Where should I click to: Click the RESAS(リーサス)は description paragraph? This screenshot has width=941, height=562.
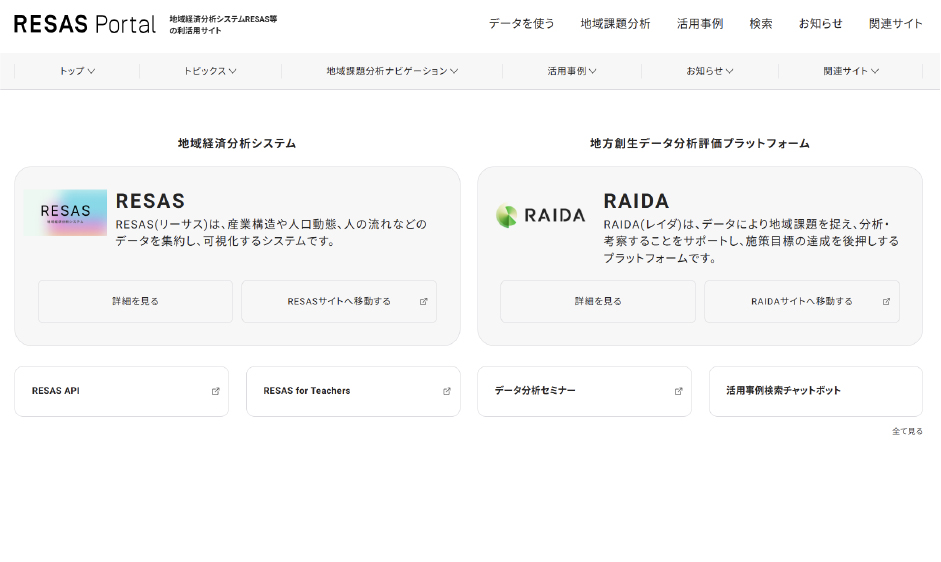click(x=271, y=232)
